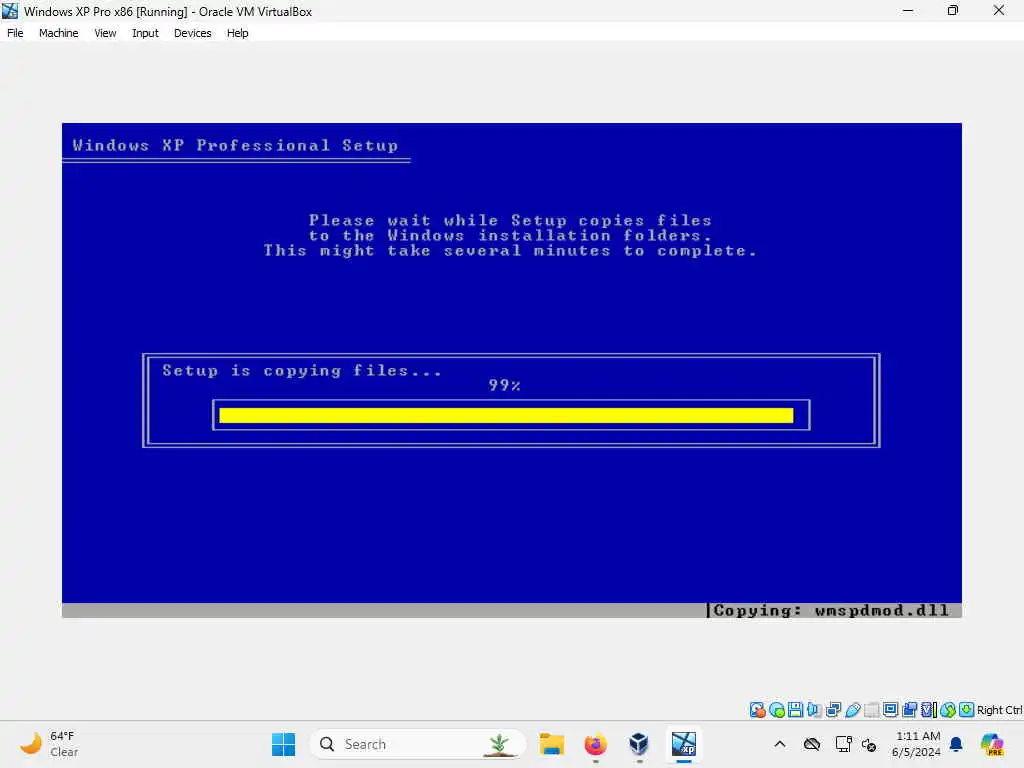Click the V virtualization CPU status icon
Screen dimensions: 1024x768
928,710
